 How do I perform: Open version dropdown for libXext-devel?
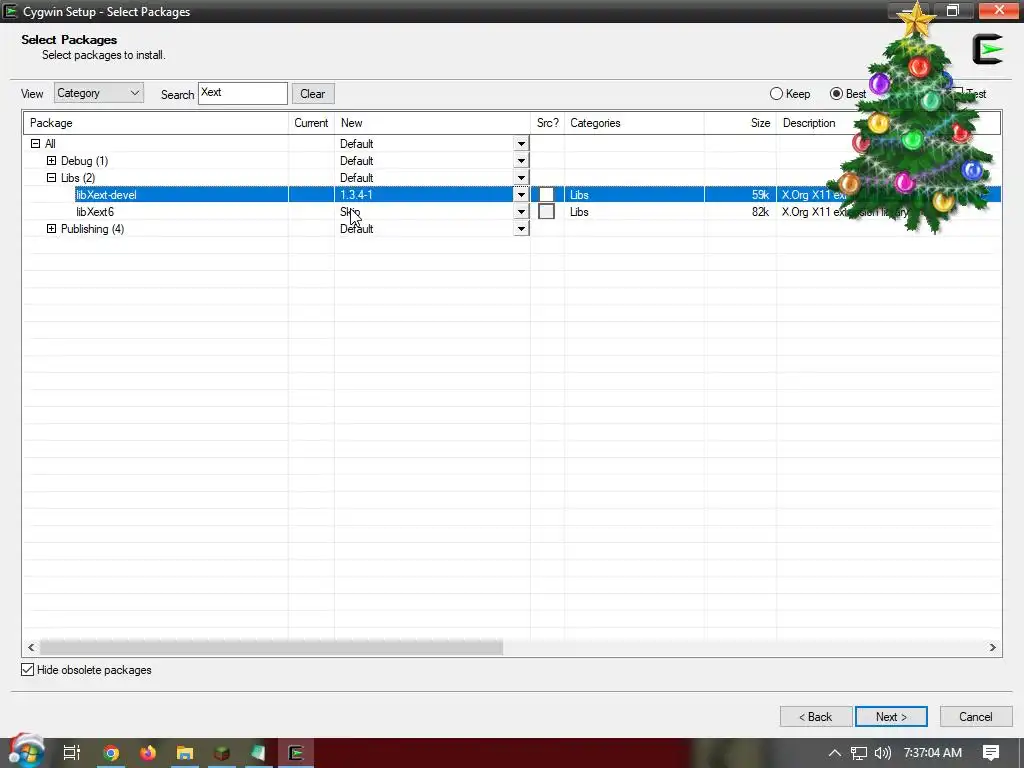(x=521, y=195)
